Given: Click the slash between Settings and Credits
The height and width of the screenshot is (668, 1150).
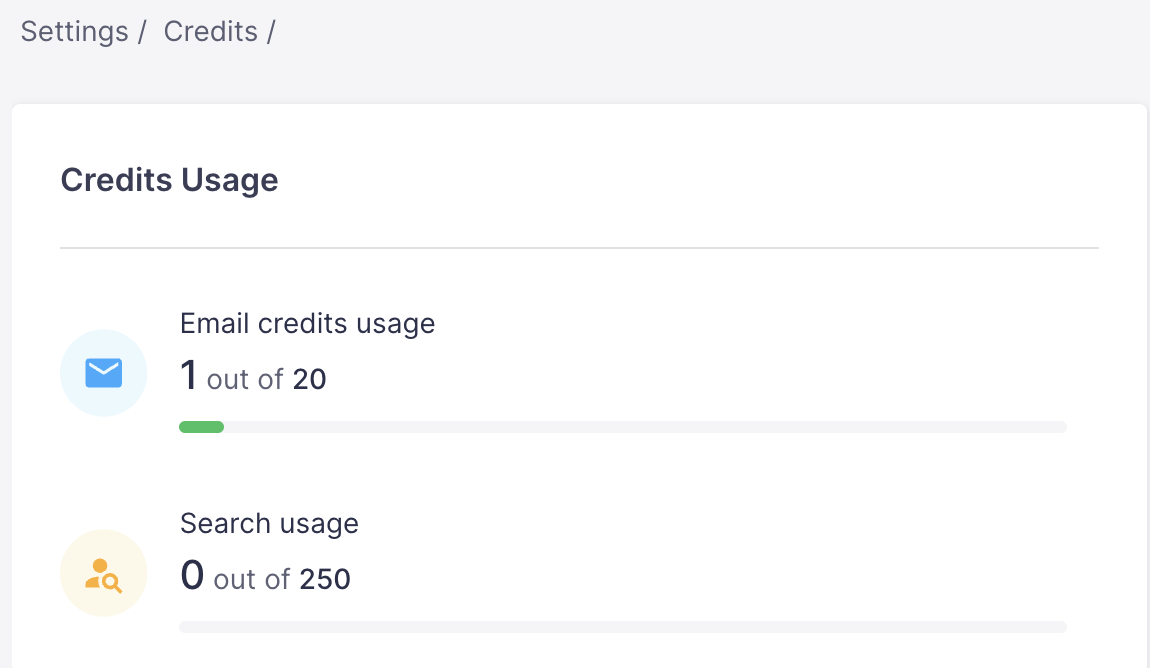Looking at the screenshot, I should pyautogui.click(x=143, y=32).
